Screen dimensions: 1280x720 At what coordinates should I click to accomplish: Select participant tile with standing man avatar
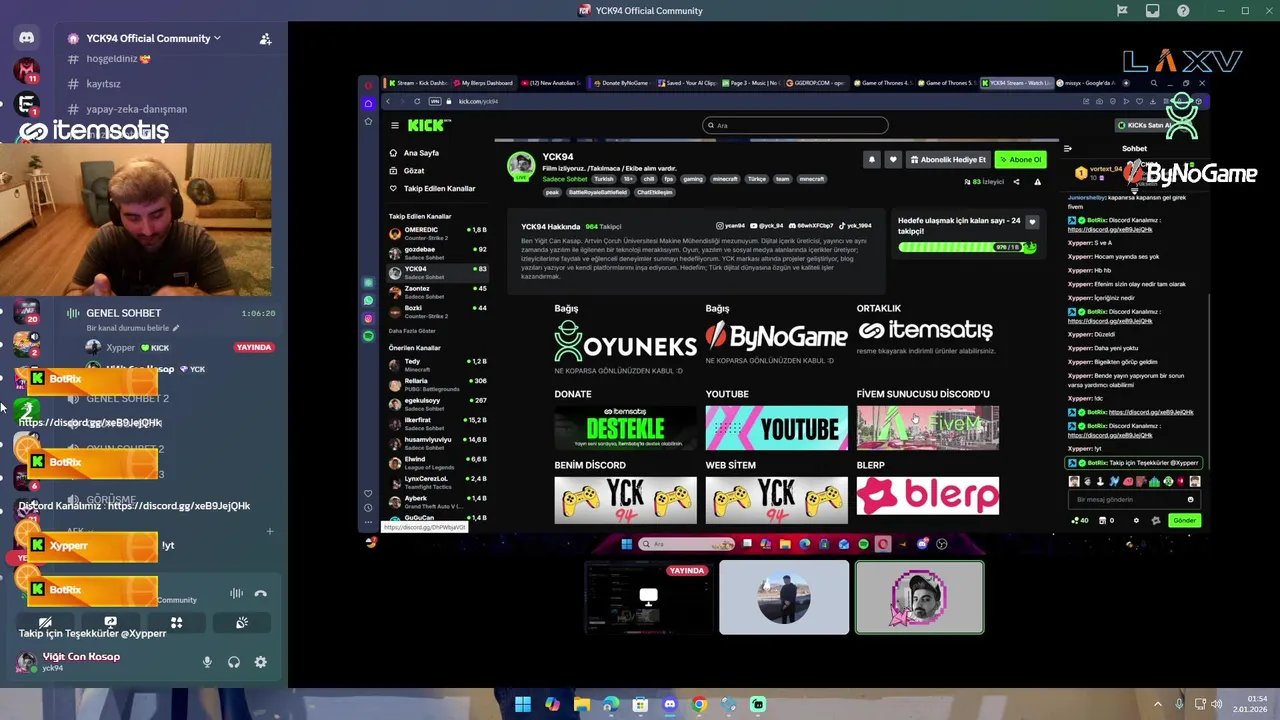(784, 597)
